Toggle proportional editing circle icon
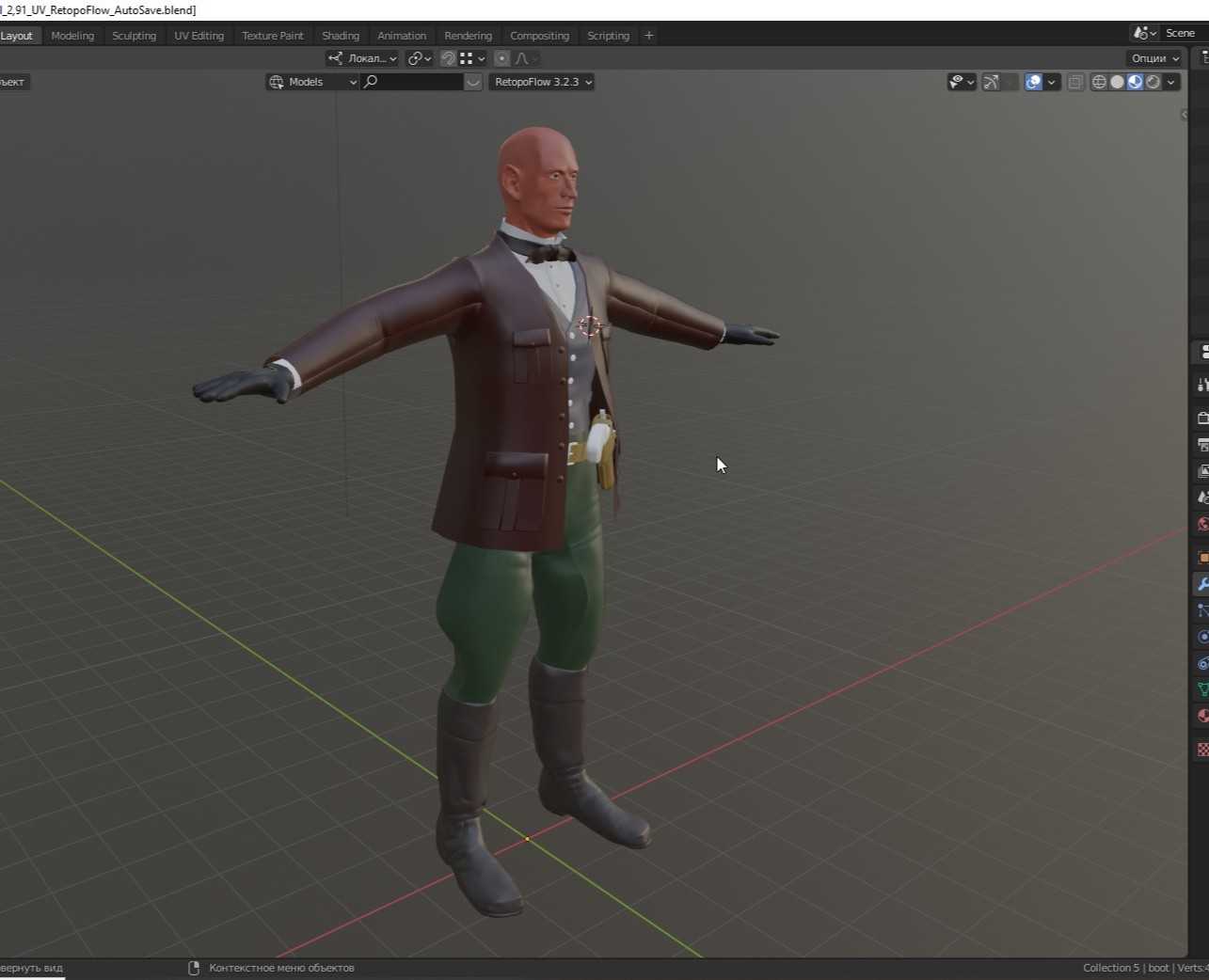The image size is (1209, 980). click(x=501, y=58)
